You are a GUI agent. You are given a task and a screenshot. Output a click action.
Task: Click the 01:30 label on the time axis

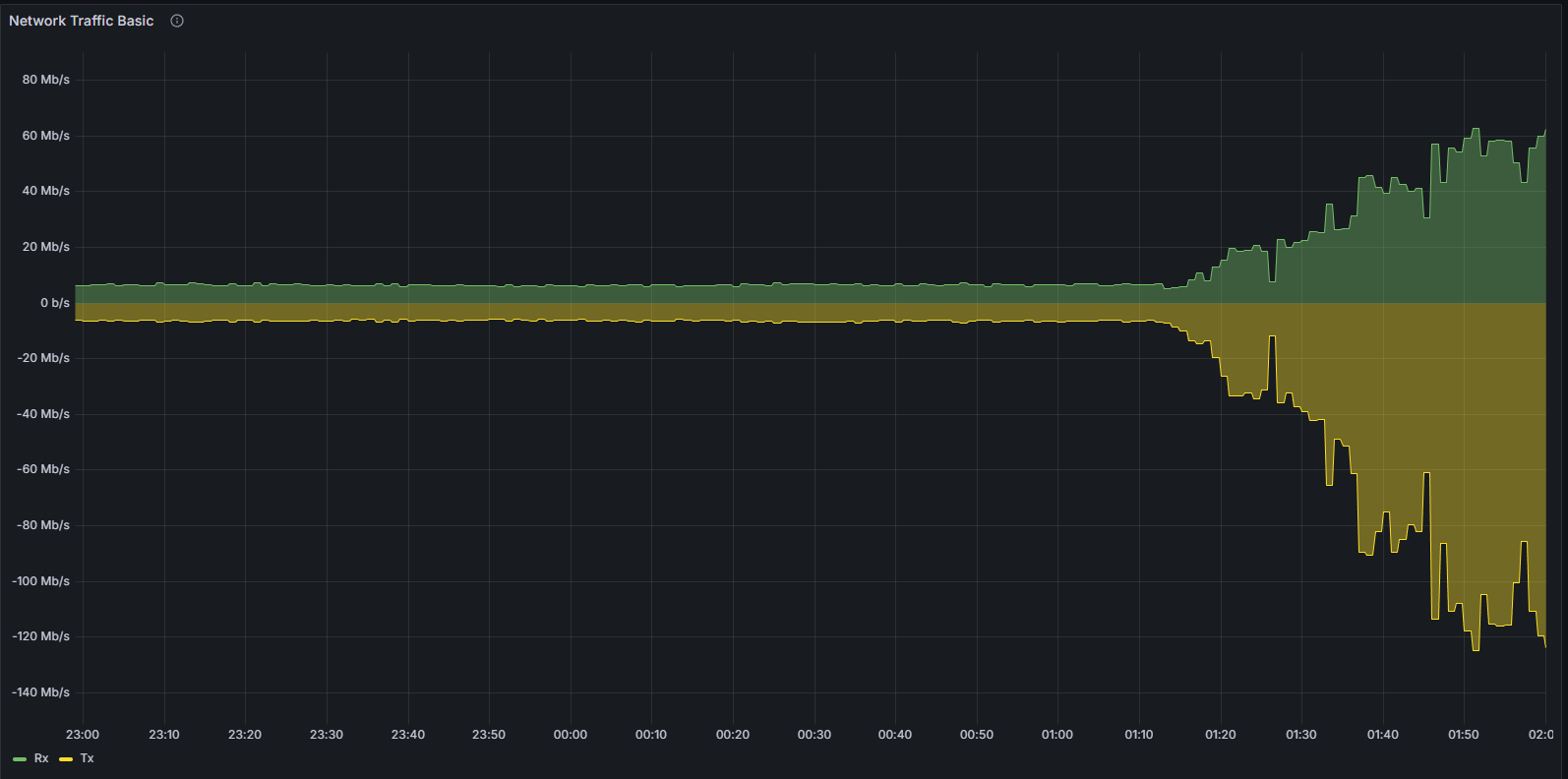click(x=1301, y=735)
